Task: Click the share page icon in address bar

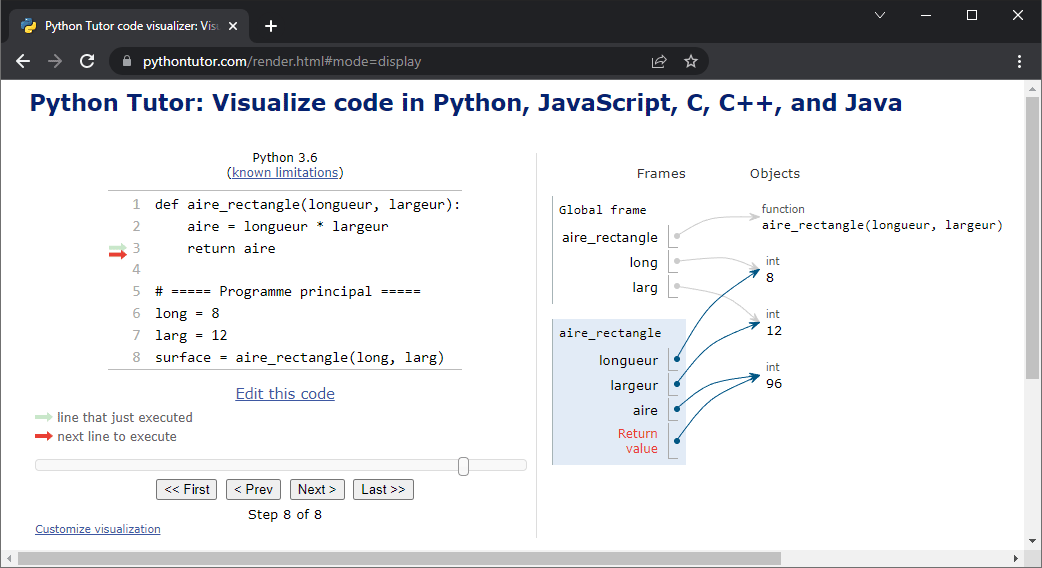Action: [x=659, y=62]
